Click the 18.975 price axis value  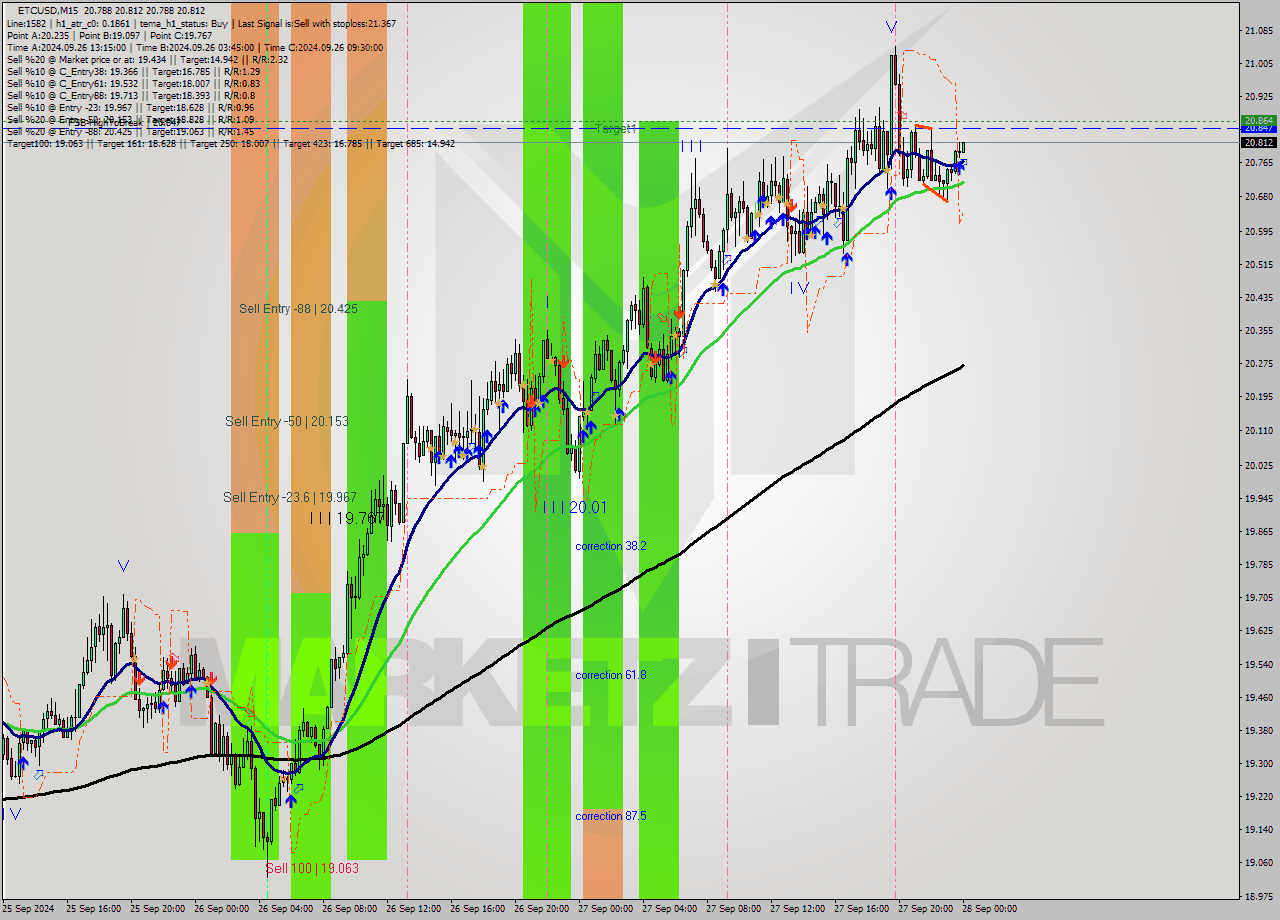(1258, 896)
